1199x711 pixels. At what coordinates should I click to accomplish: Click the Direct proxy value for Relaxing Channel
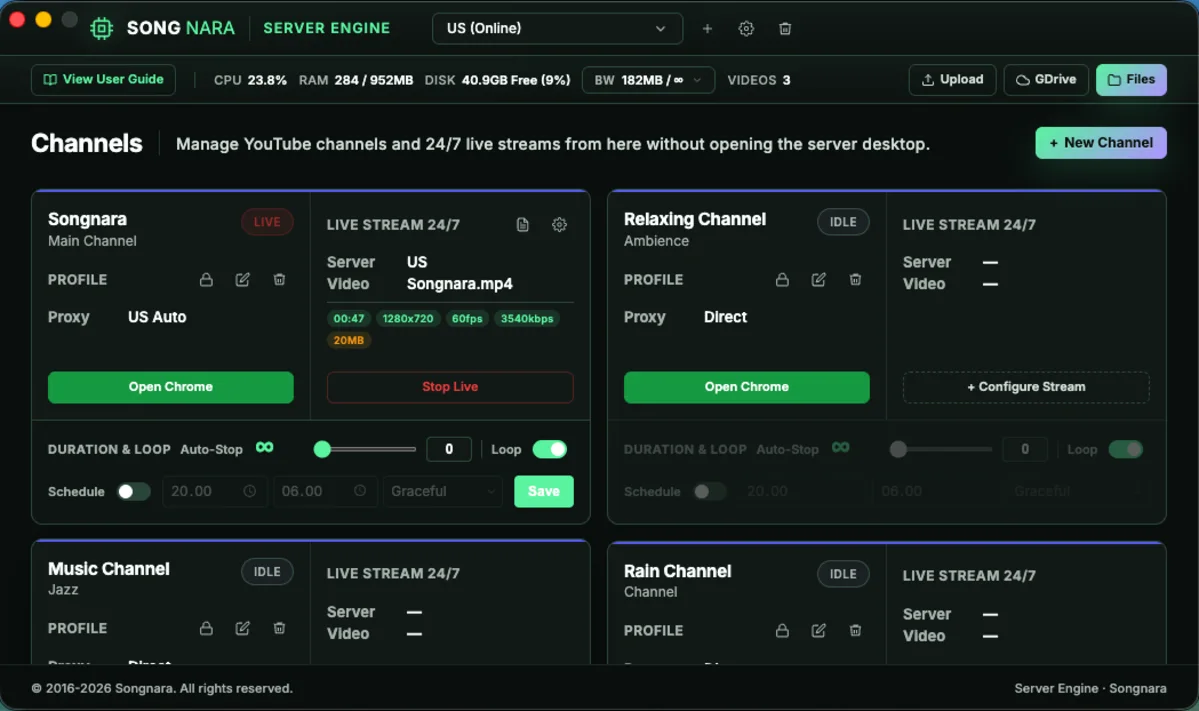pos(725,317)
